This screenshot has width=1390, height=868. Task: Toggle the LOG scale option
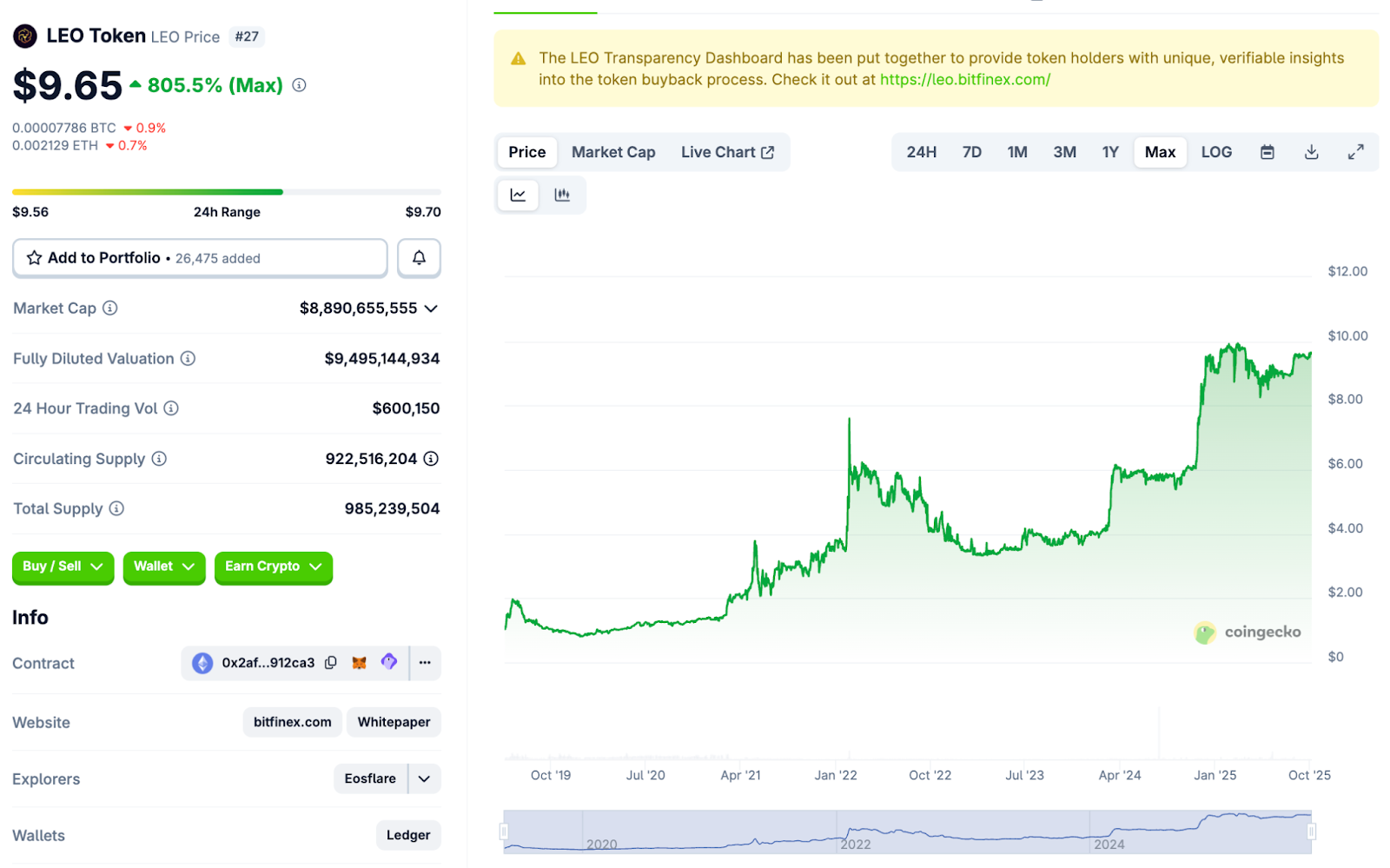(x=1216, y=152)
